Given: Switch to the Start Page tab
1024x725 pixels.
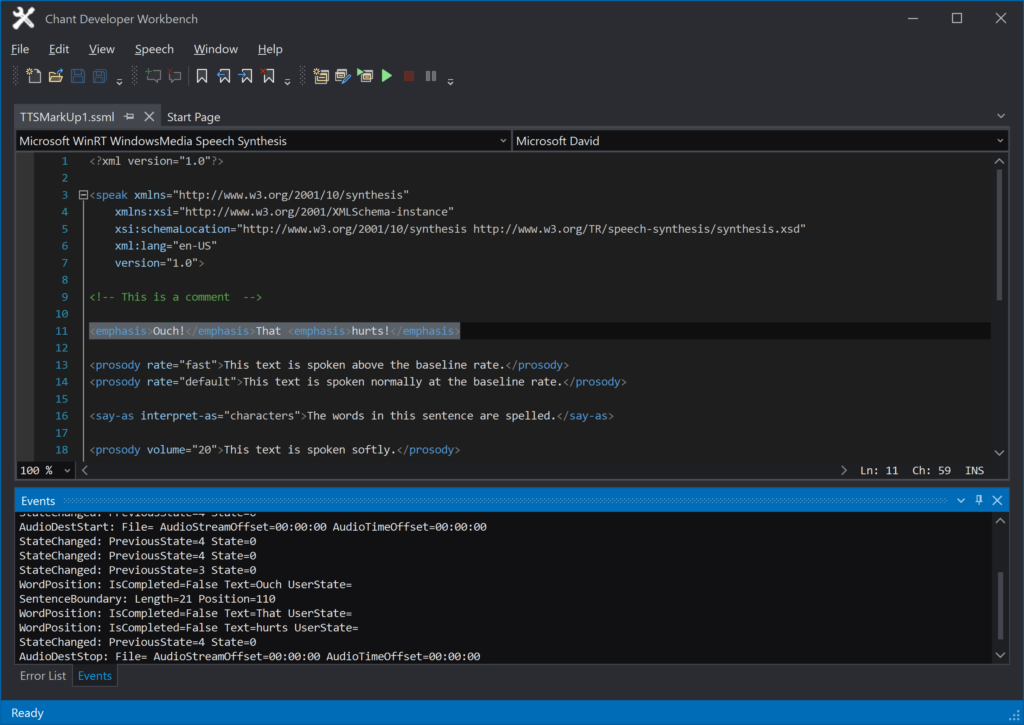Looking at the screenshot, I should pos(193,117).
